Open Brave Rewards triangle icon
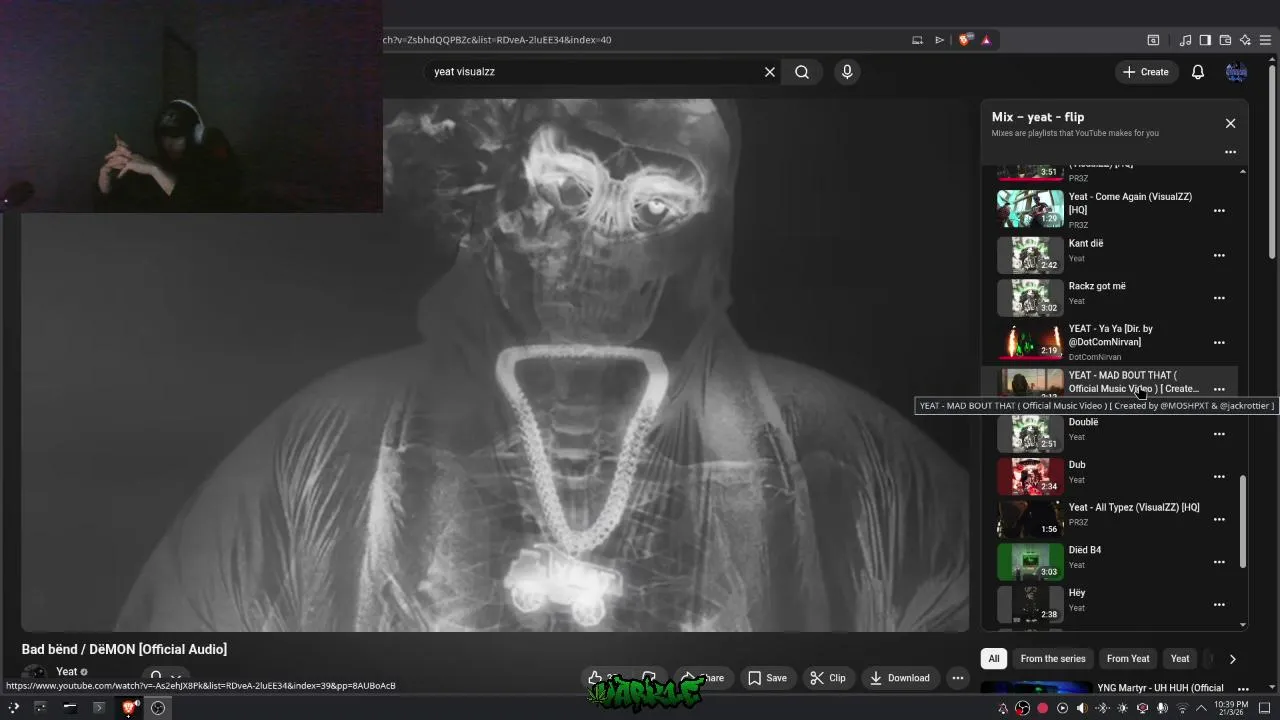The height and width of the screenshot is (720, 1280). (986, 40)
